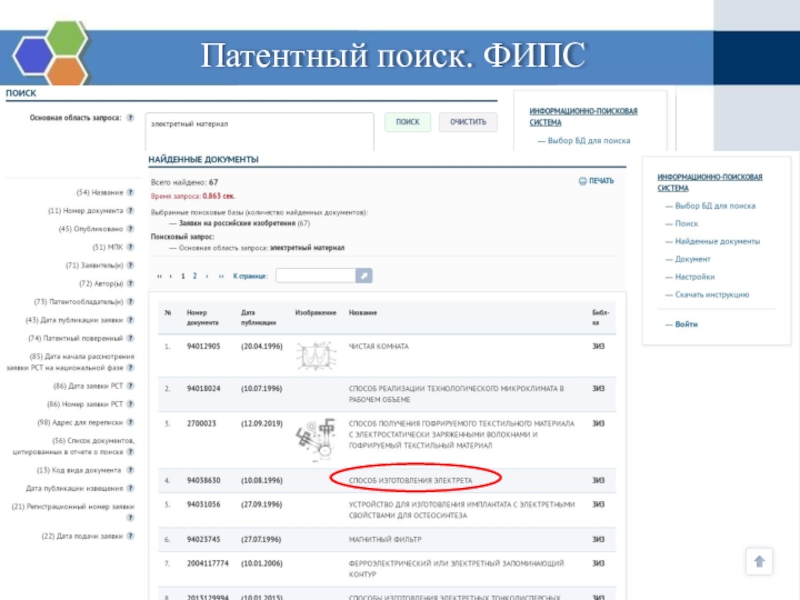Image resolution: width=800 pixels, height=600 pixels.
Task: Click the Войти login link
Action: [686, 324]
